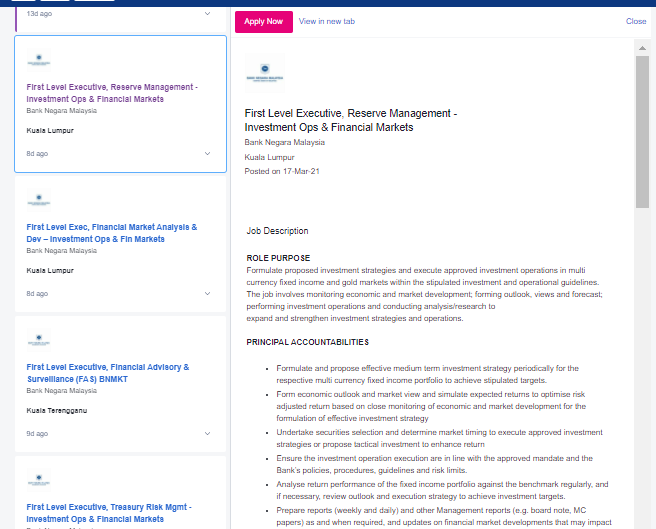Expand chevron on the 13d ago card
656x529 pixels.
(x=208, y=14)
